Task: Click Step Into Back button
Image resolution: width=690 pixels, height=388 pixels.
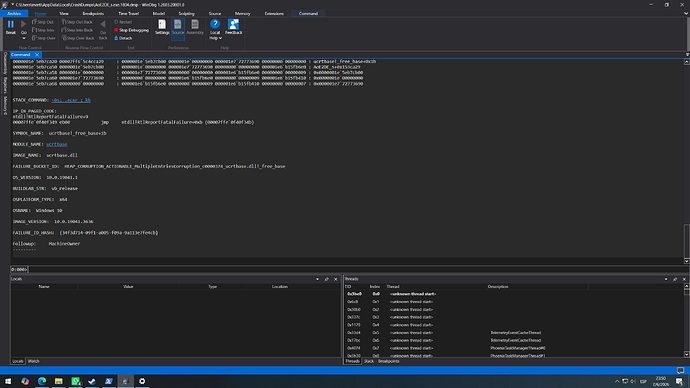Action: pyautogui.click(x=77, y=30)
